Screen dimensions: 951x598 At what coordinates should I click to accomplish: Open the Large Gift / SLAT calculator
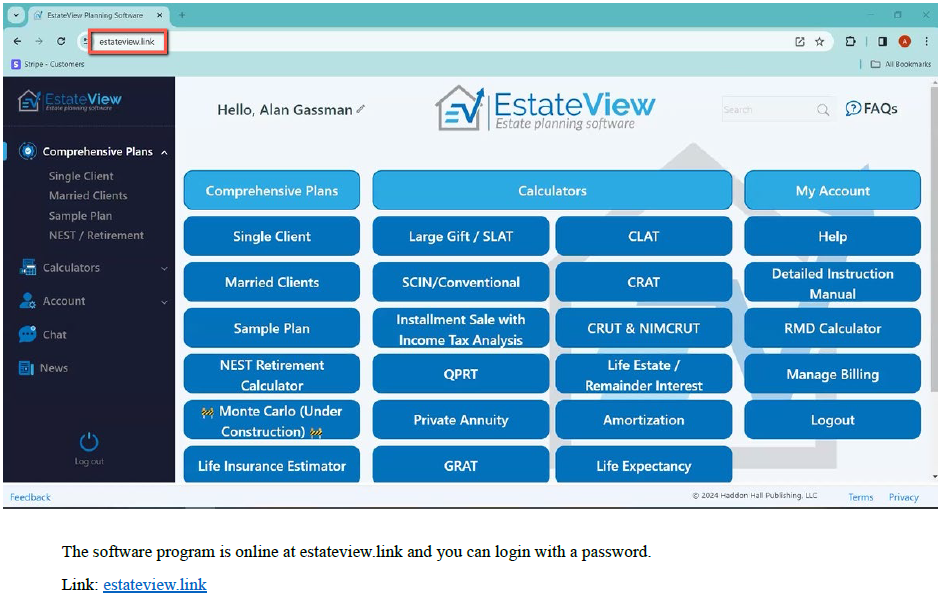pos(461,237)
